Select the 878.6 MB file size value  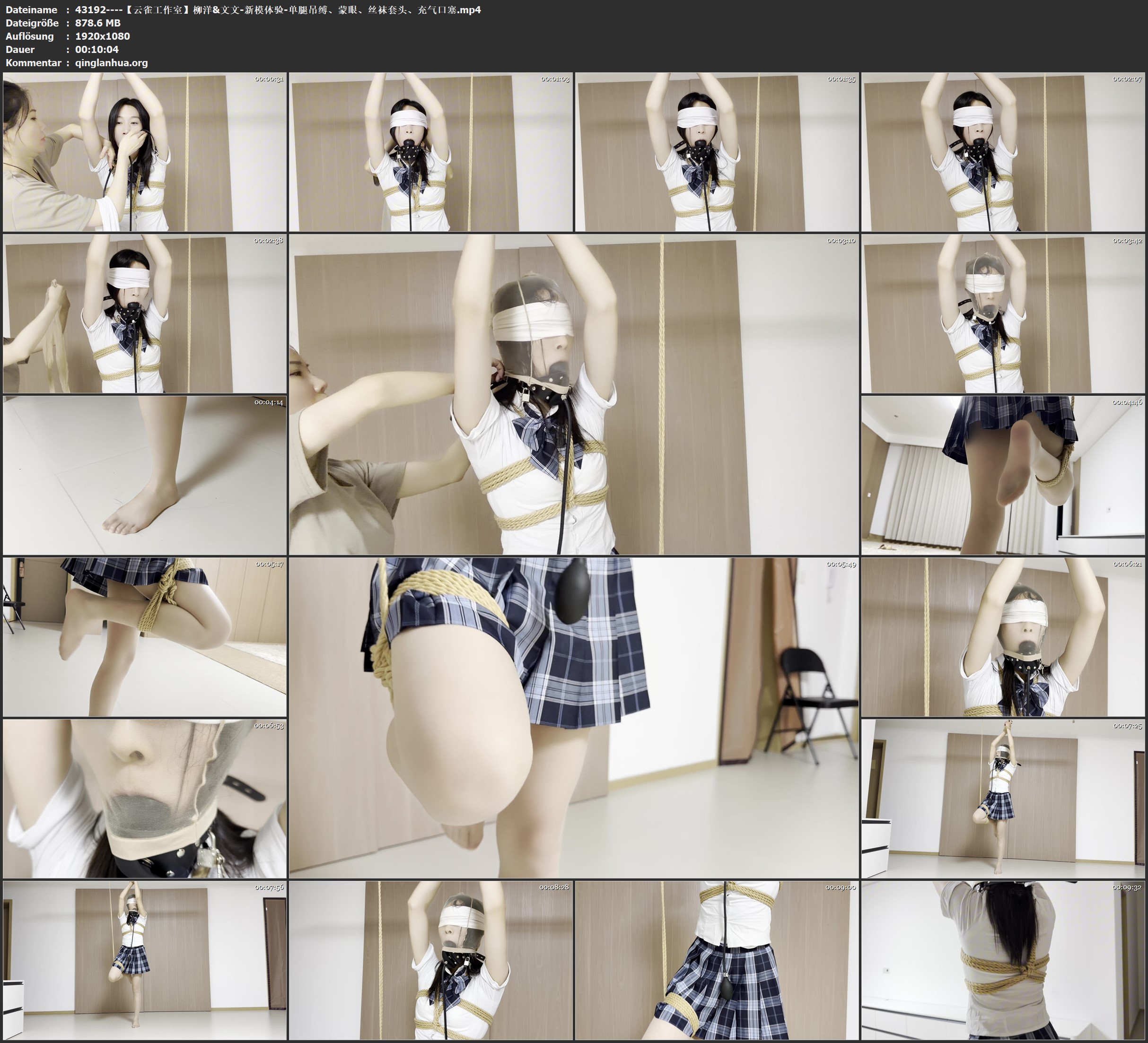pos(97,23)
